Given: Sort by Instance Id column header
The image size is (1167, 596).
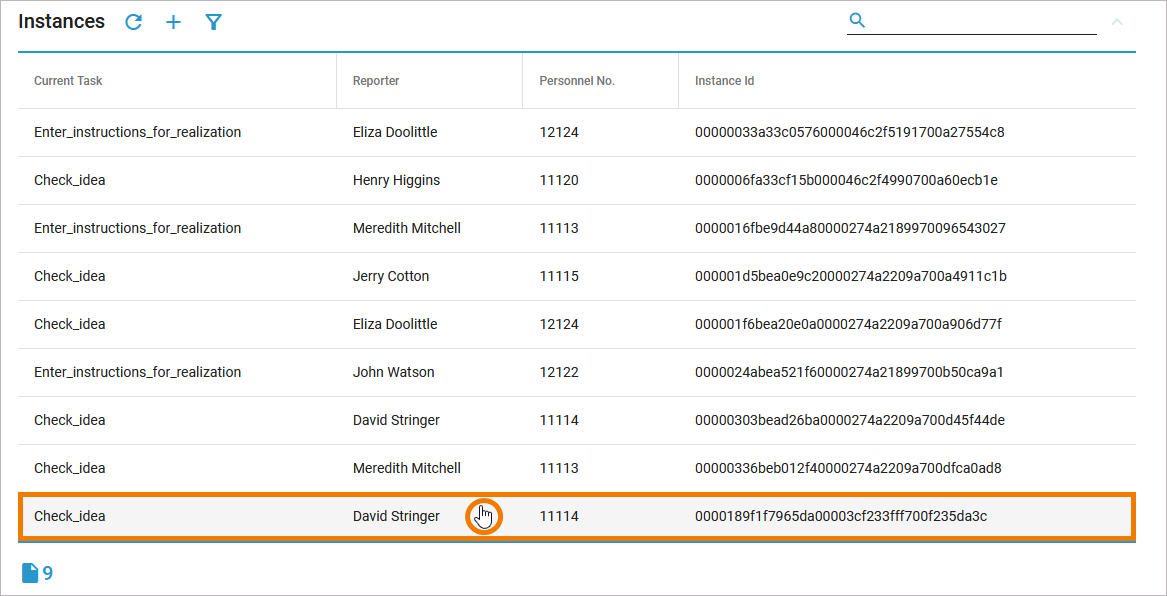Looking at the screenshot, I should [x=724, y=81].
